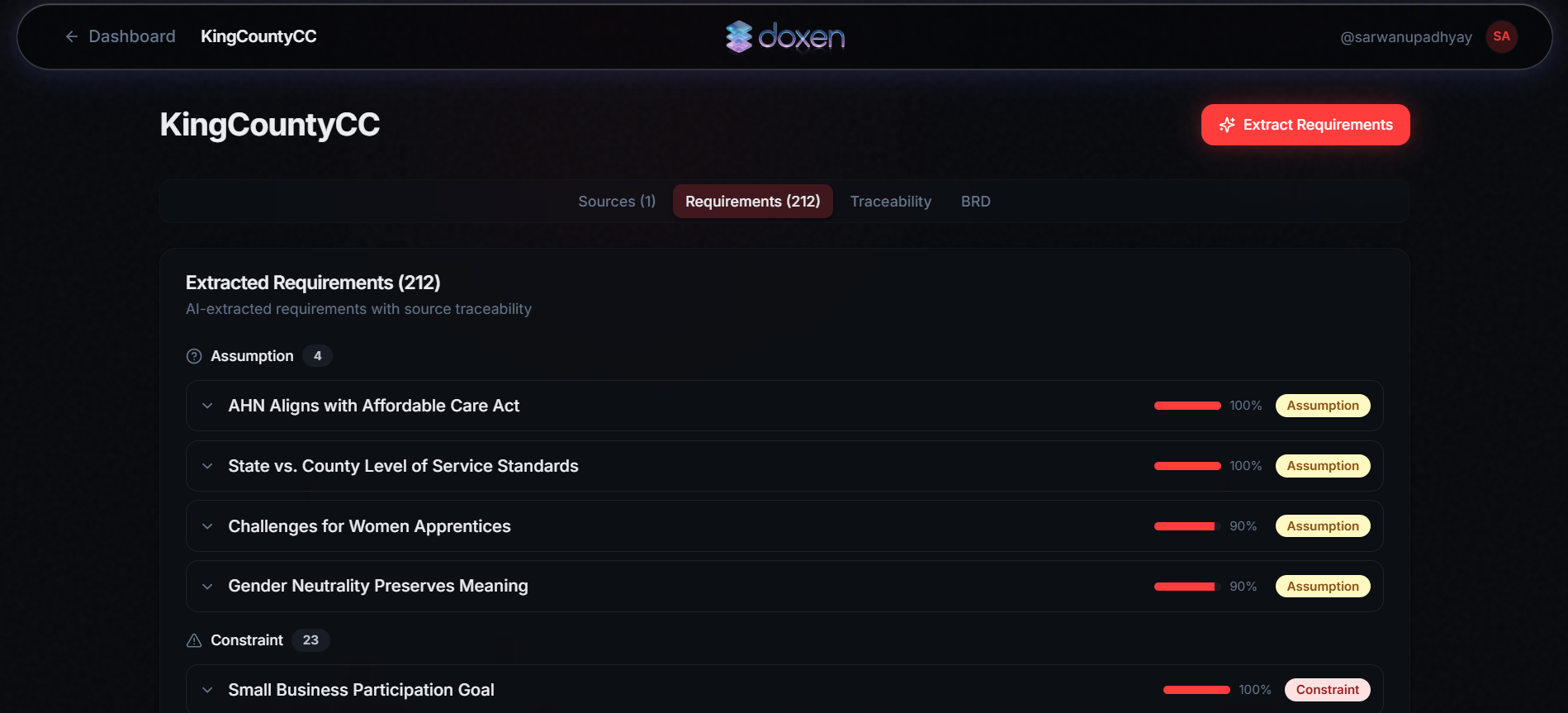Open the @sarwanupadhyay username
This screenshot has width=1568, height=713.
click(1406, 37)
